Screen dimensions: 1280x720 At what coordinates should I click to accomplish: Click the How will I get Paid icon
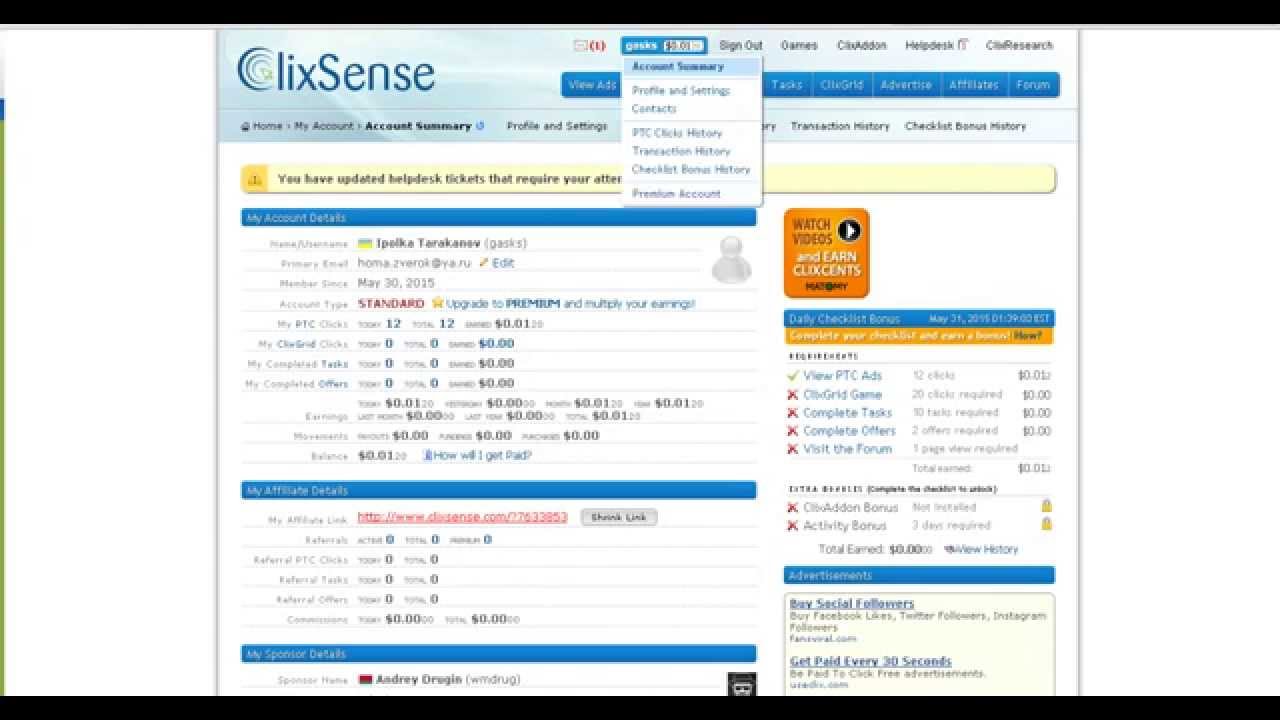(427, 455)
